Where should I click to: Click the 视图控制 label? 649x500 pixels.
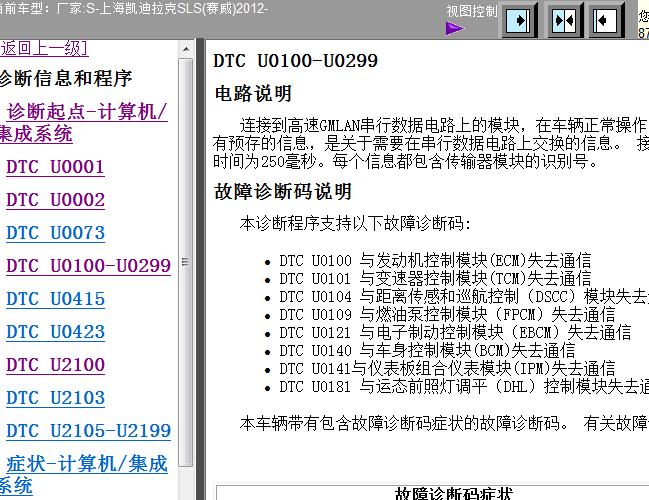(472, 11)
